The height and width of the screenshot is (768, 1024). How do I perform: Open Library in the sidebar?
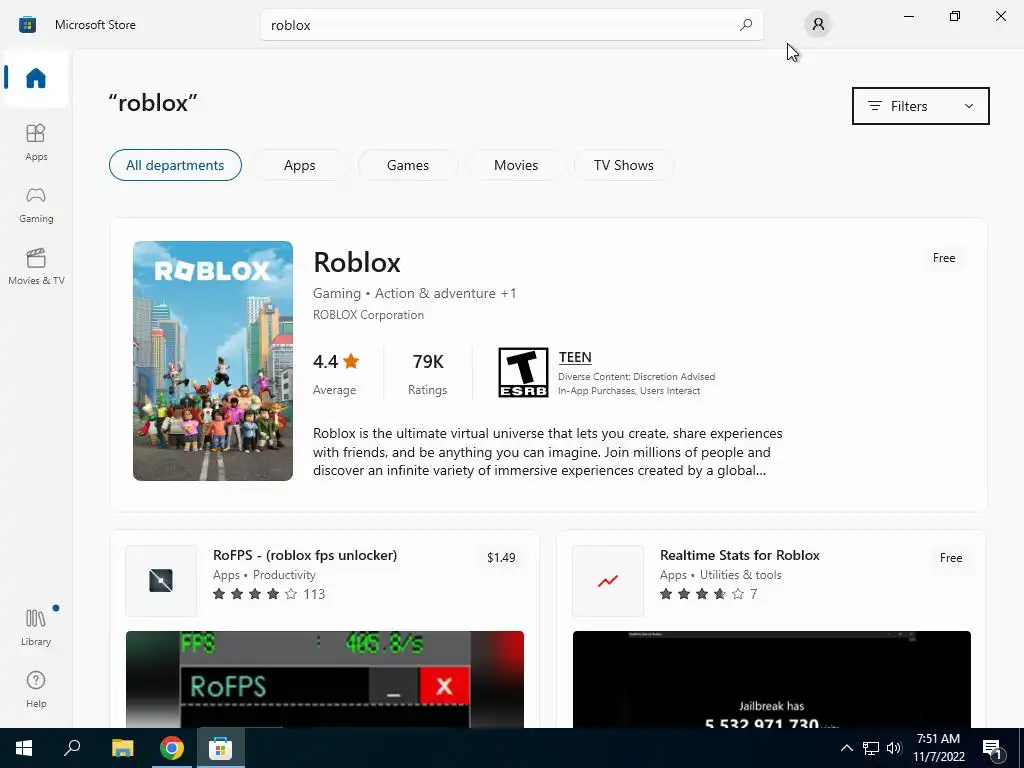36,626
